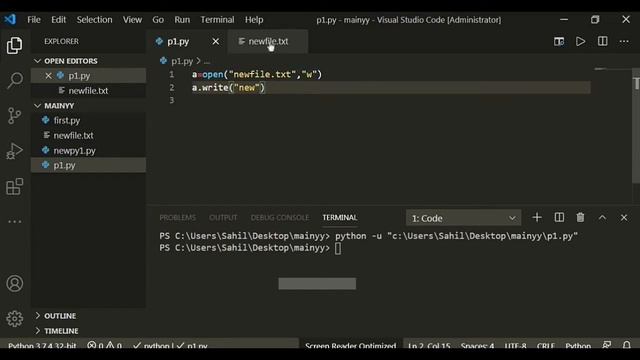Open the View menu
The height and width of the screenshot is (360, 640).
coord(132,20)
